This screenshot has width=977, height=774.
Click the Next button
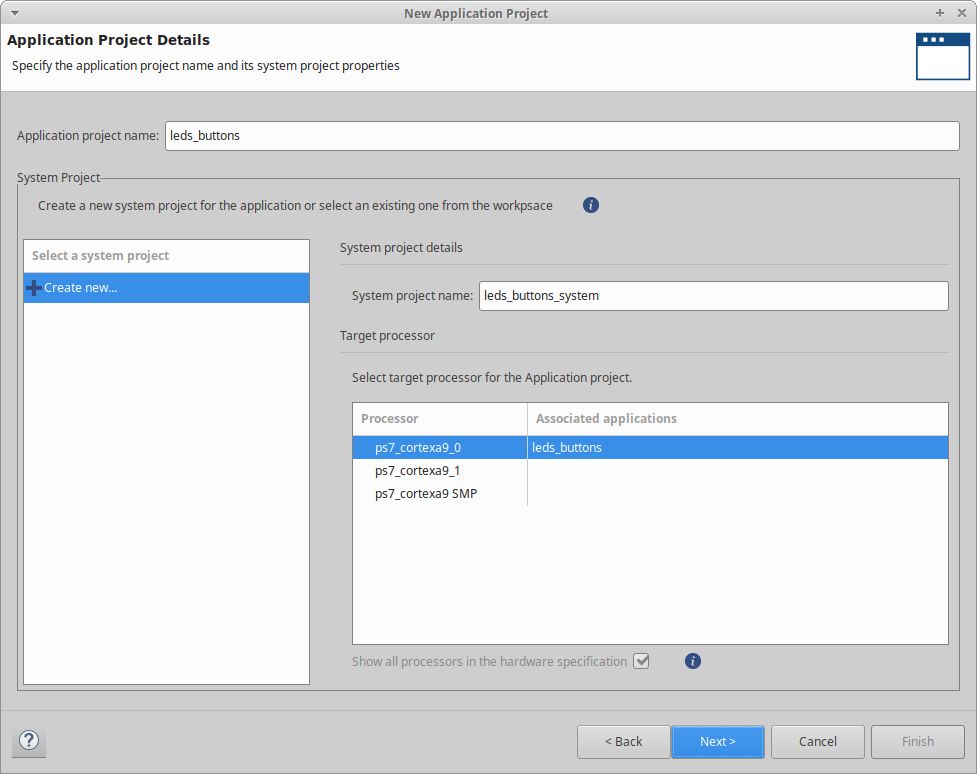[x=717, y=742]
